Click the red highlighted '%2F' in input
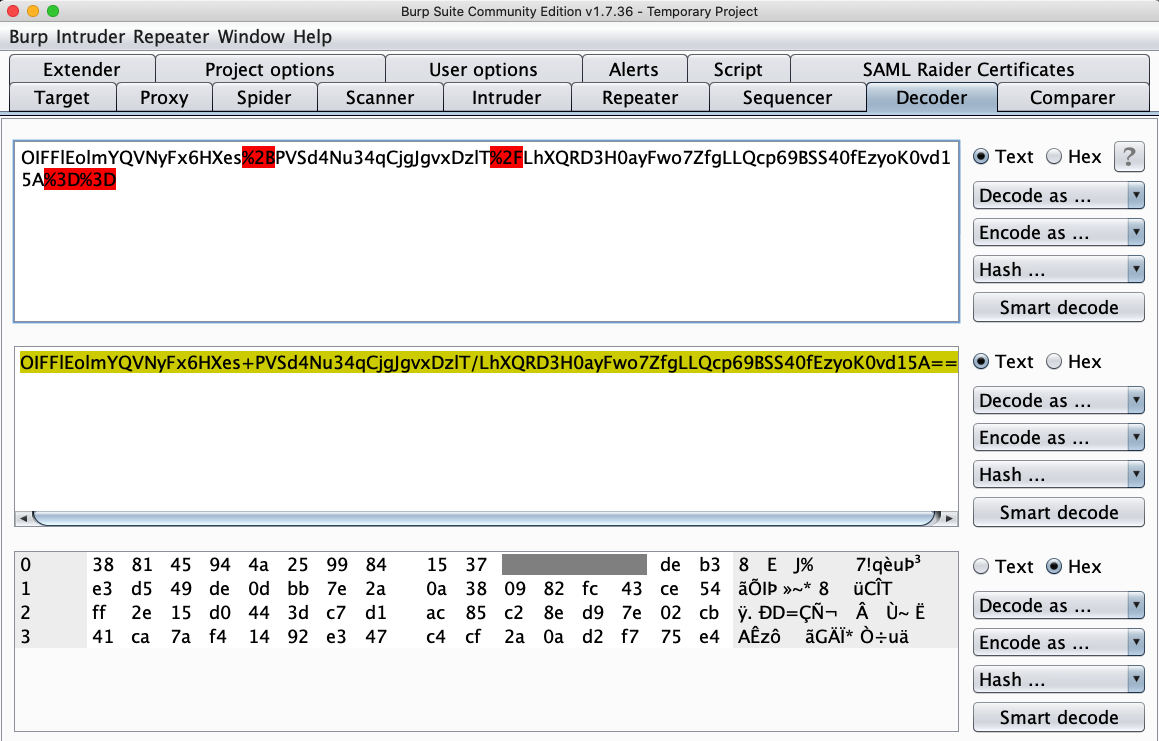 click(506, 158)
